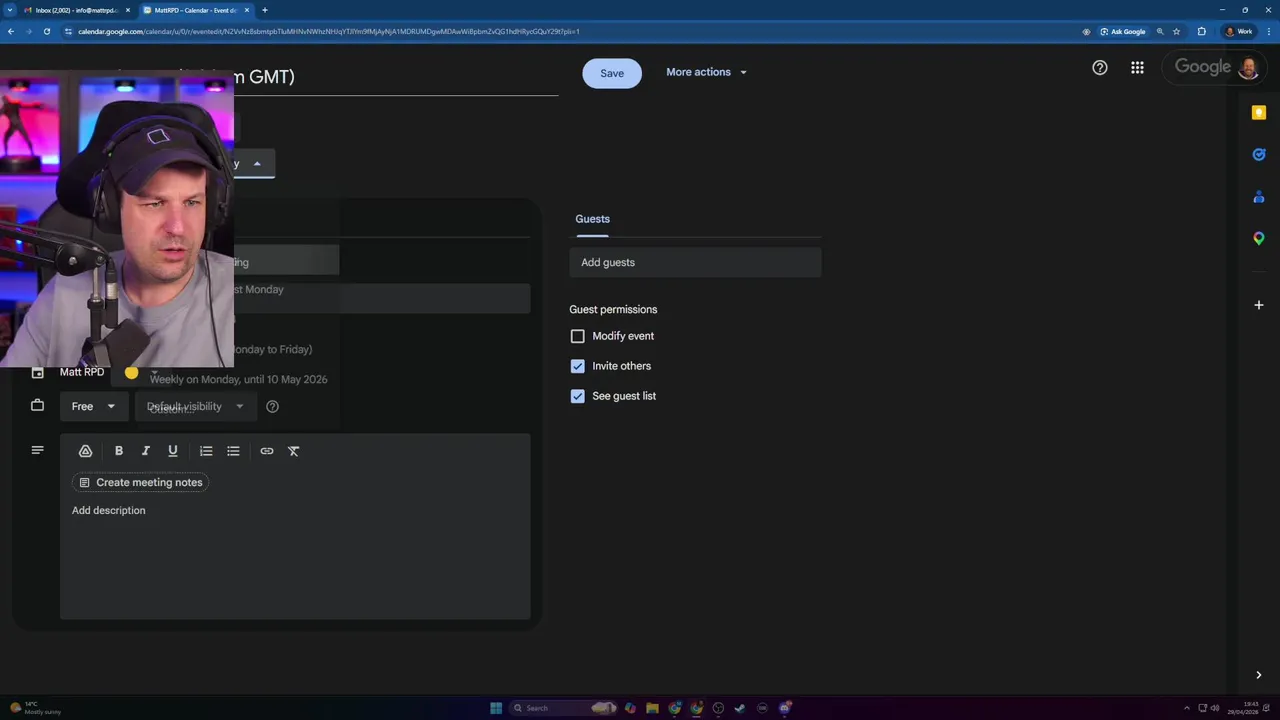Open the Google account avatar menu
This screenshot has height=720, width=1280.
[1248, 67]
